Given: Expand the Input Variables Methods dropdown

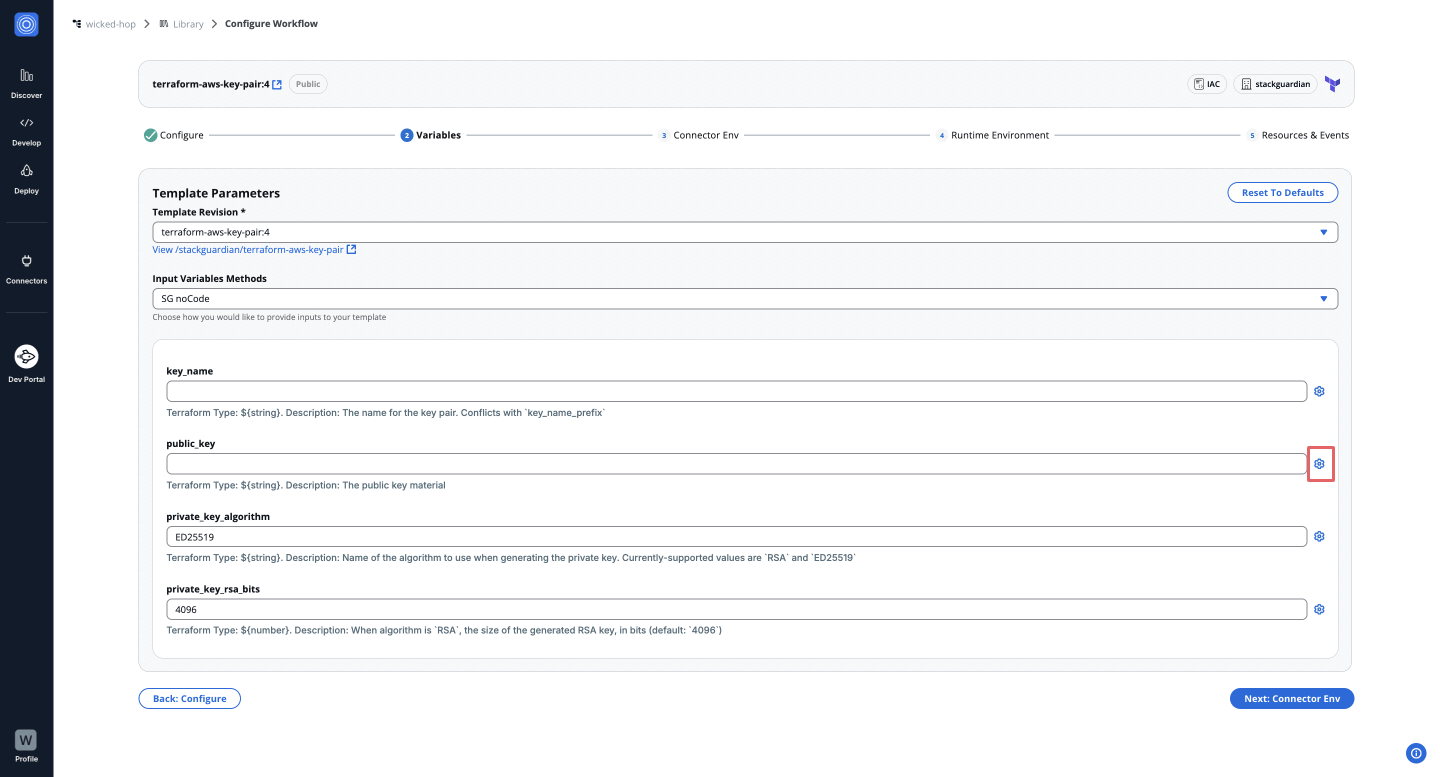Looking at the screenshot, I should 1322,298.
